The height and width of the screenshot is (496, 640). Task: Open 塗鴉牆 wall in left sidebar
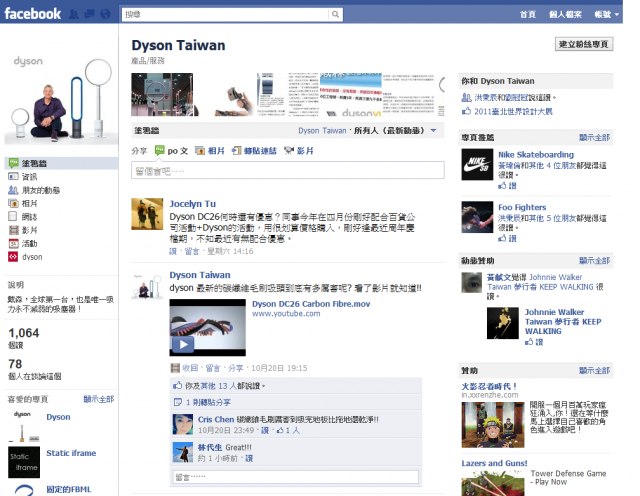pyautogui.click(x=61, y=163)
